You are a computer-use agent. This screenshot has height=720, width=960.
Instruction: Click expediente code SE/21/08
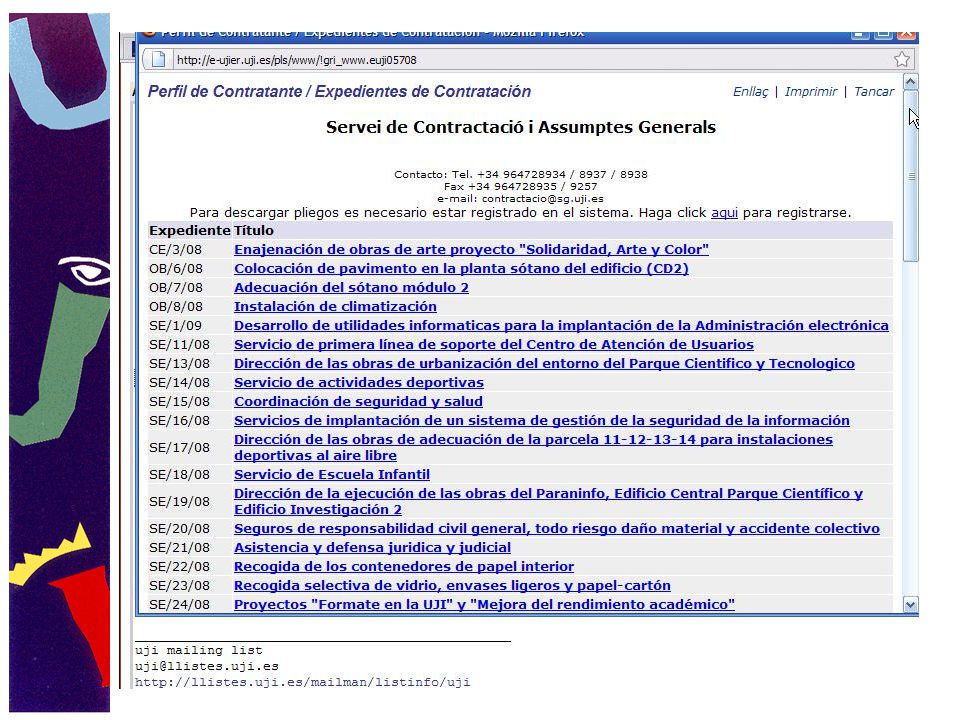click(x=179, y=547)
